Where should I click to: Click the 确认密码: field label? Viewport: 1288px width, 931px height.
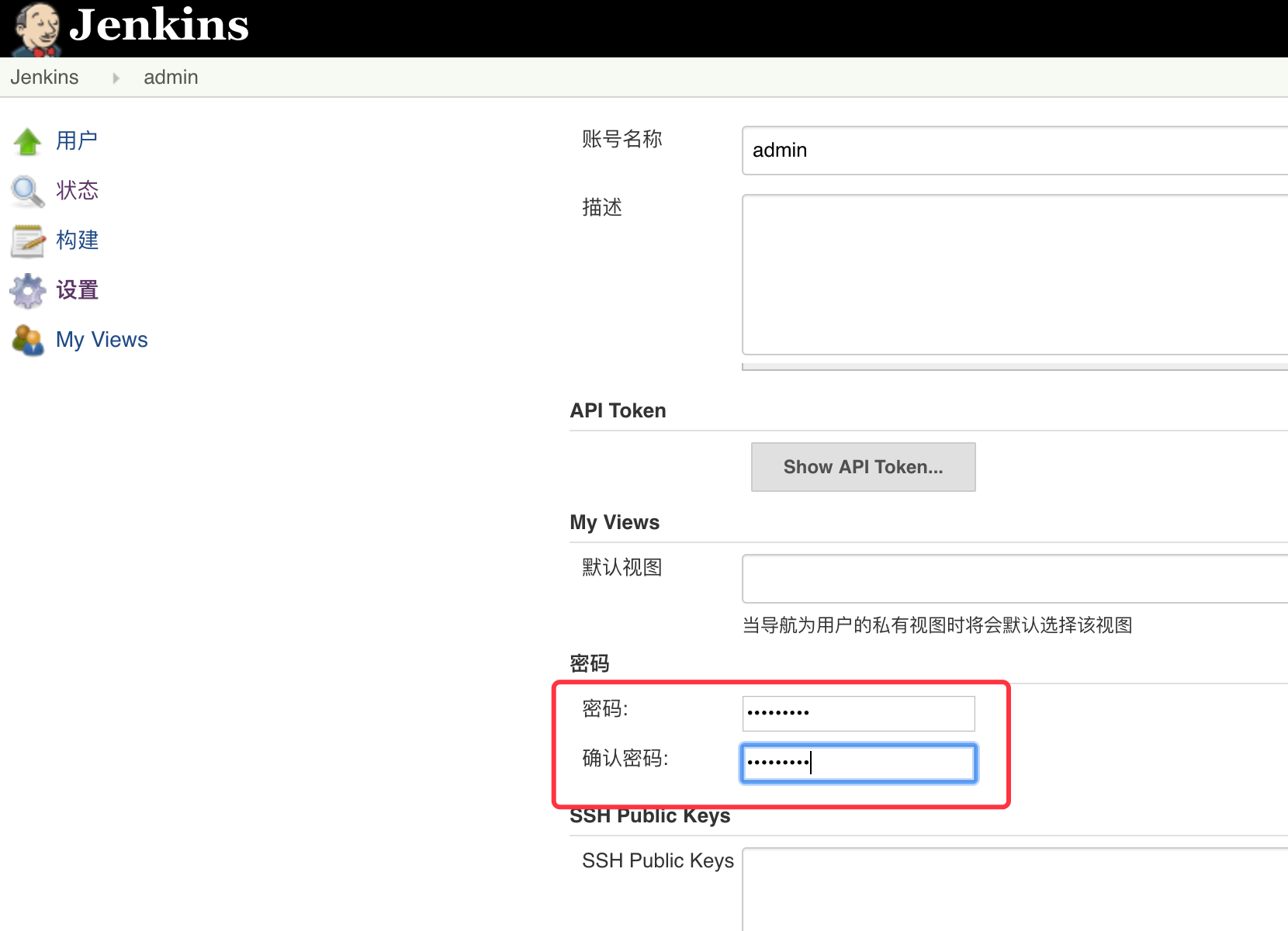point(625,758)
